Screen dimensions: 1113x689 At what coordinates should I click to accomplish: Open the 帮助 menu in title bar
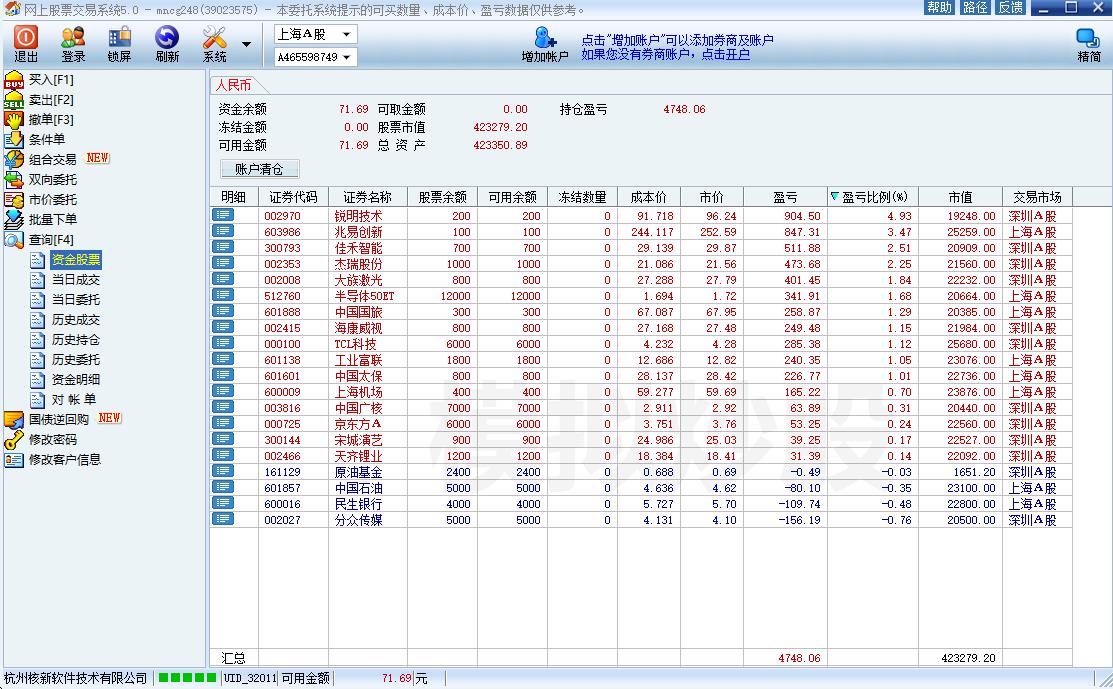pyautogui.click(x=939, y=8)
